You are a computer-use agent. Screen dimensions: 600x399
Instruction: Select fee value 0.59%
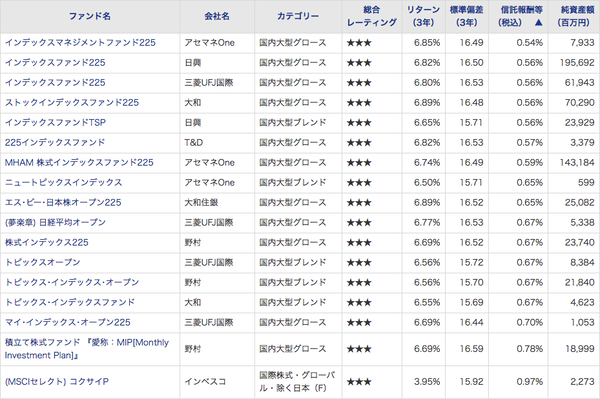tap(530, 163)
